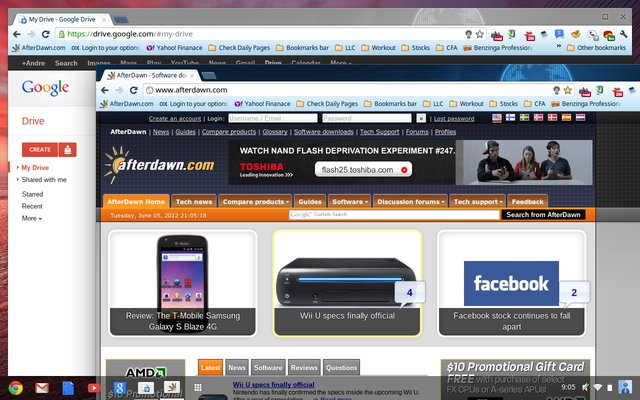Select Latest content tab
The width and height of the screenshot is (640, 400).
(x=211, y=367)
